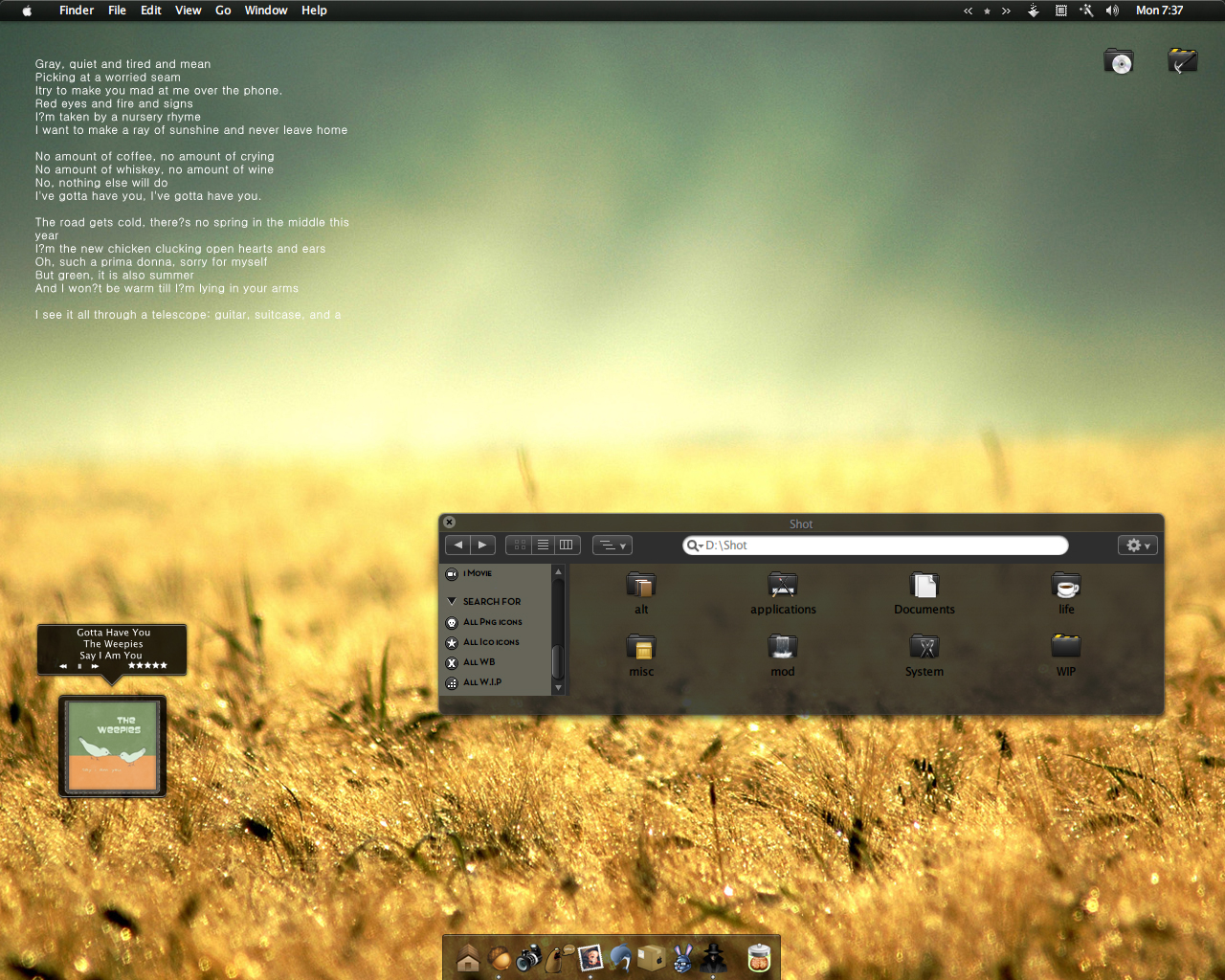Open the arrange-by dropdown in toolbar
This screenshot has width=1225, height=980.
pos(612,545)
